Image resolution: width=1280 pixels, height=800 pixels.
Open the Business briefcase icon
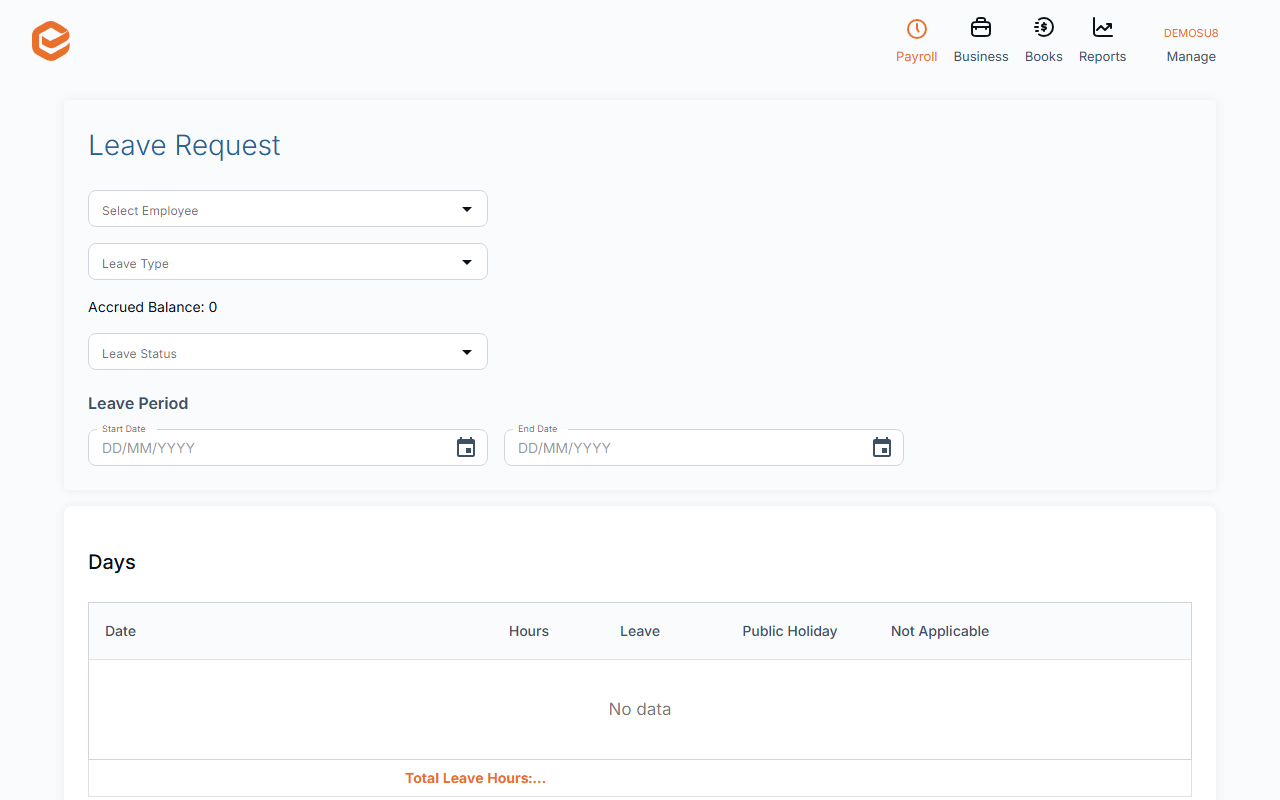coord(981,28)
